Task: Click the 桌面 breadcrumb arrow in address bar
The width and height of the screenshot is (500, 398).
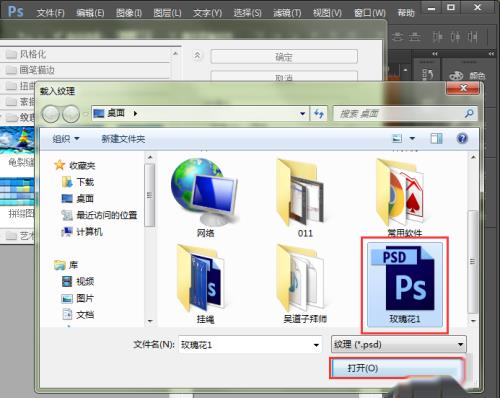Action: [x=135, y=114]
